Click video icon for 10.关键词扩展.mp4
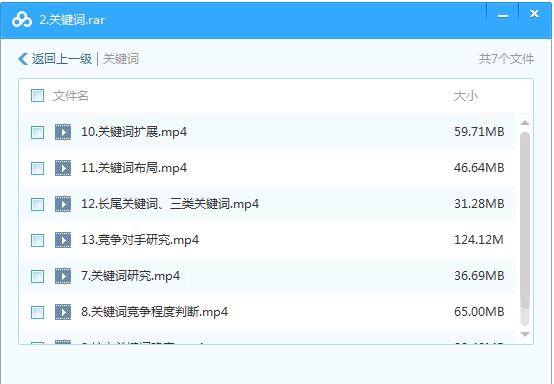This screenshot has width=554, height=384. point(63,132)
